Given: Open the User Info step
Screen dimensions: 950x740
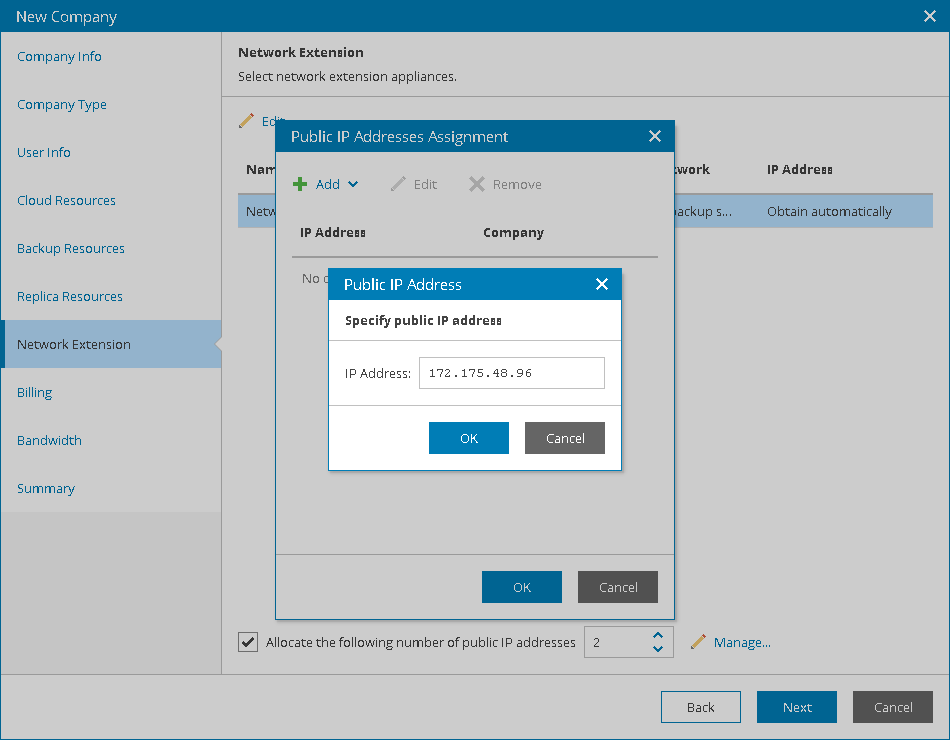Looking at the screenshot, I should click(x=44, y=152).
